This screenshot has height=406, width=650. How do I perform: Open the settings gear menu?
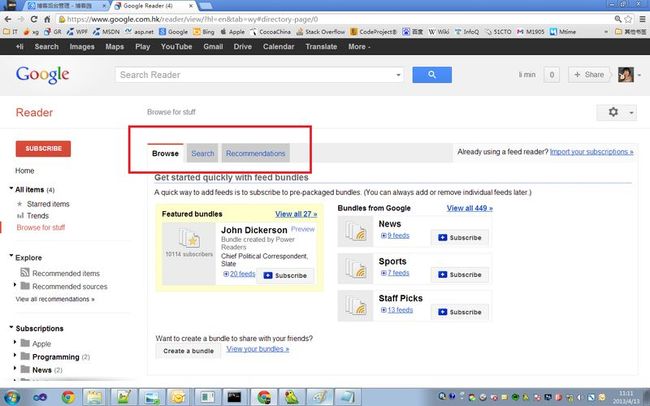(613, 112)
